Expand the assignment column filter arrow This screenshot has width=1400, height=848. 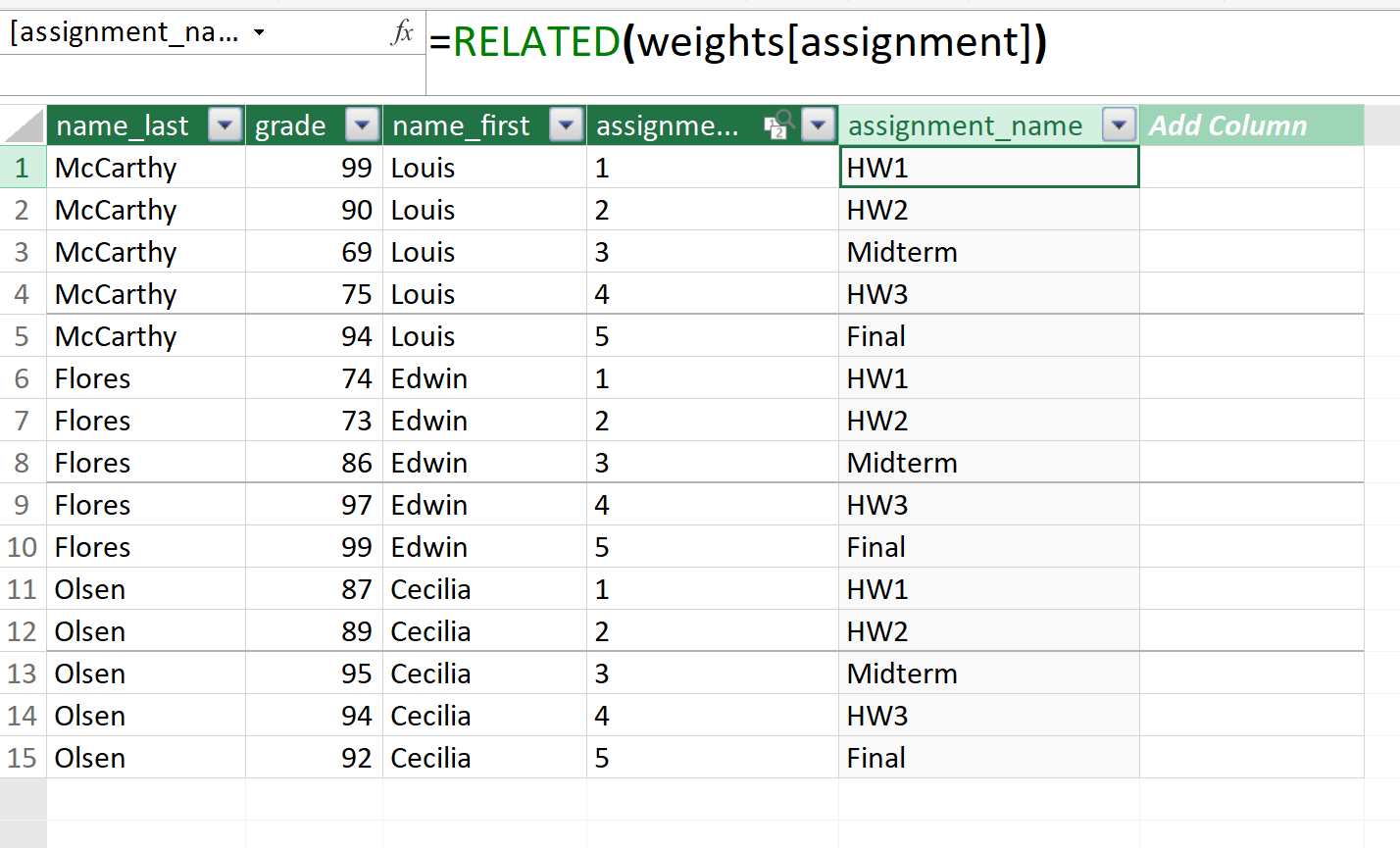pyautogui.click(x=819, y=125)
